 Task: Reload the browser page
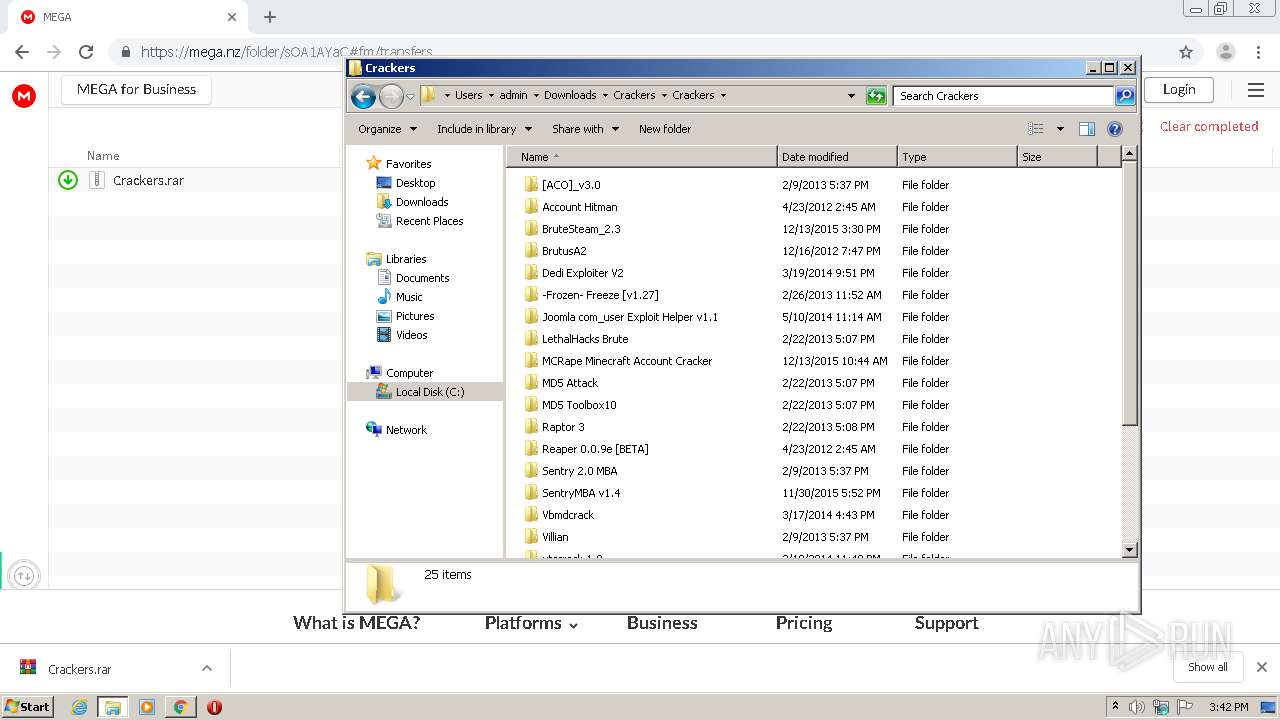point(86,52)
